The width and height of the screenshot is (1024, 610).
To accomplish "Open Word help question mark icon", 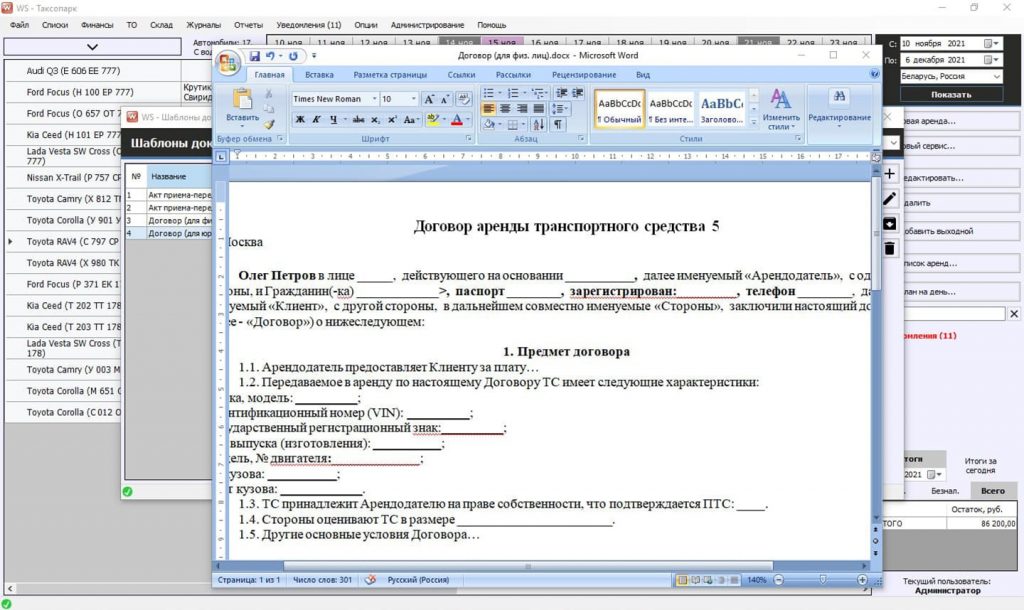I will (x=874, y=74).
